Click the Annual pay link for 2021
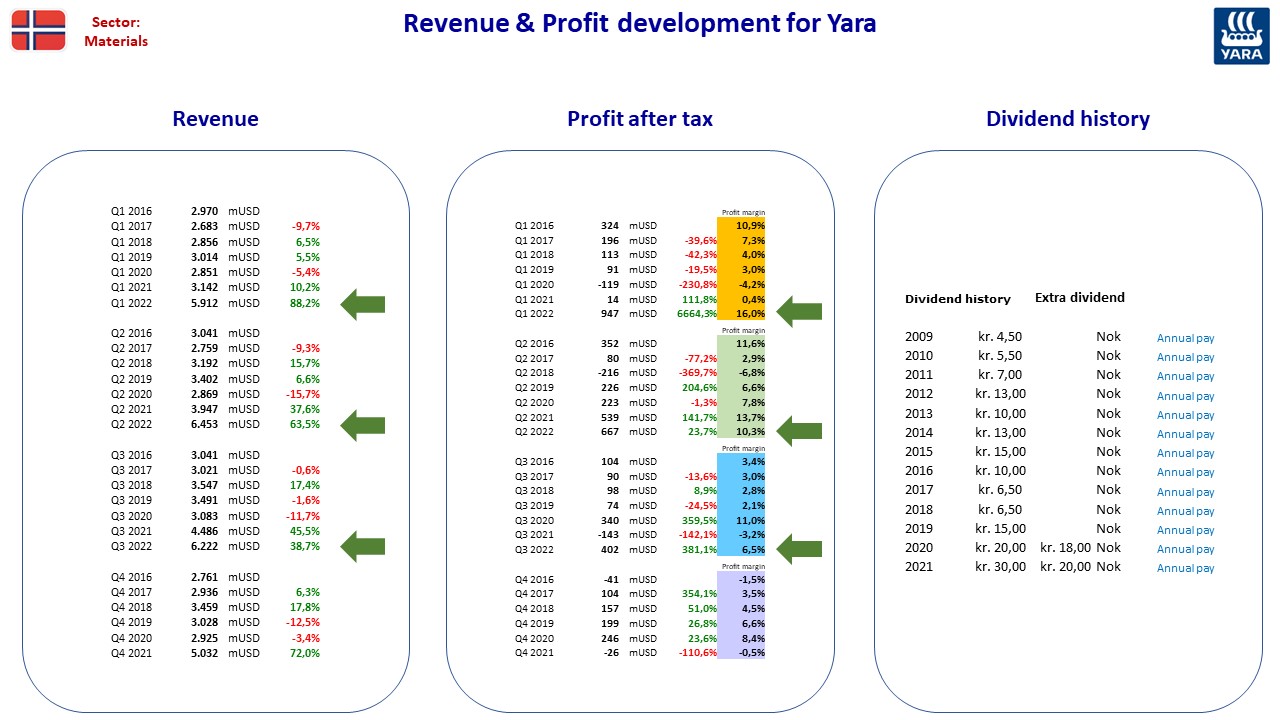 [x=1185, y=568]
